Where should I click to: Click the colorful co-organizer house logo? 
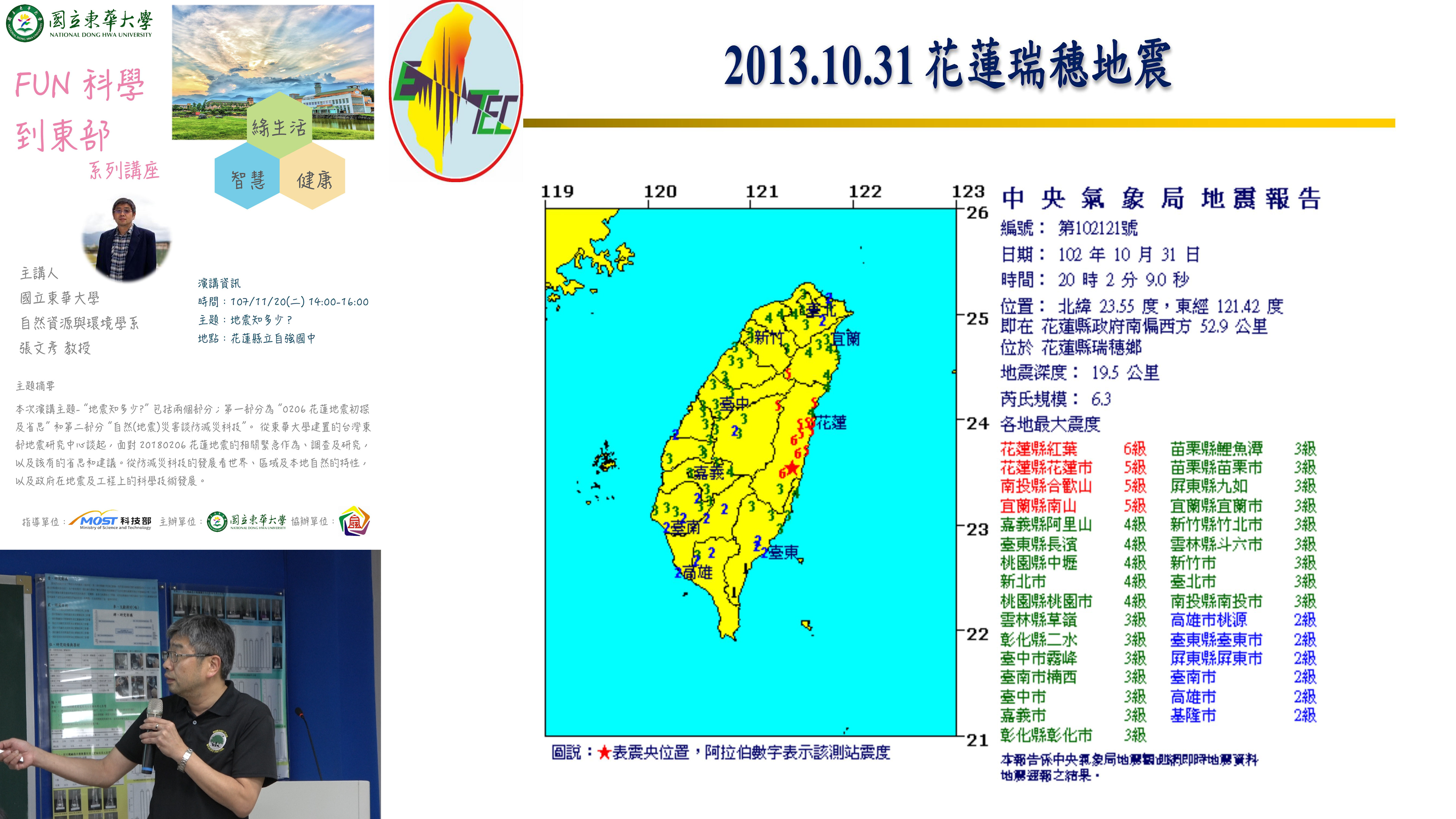pos(355,521)
